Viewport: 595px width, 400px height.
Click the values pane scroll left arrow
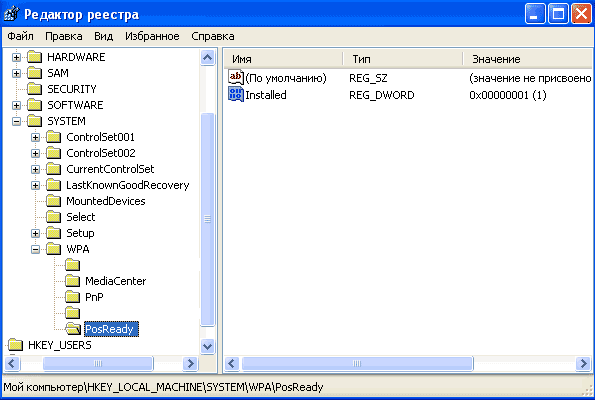point(232,364)
